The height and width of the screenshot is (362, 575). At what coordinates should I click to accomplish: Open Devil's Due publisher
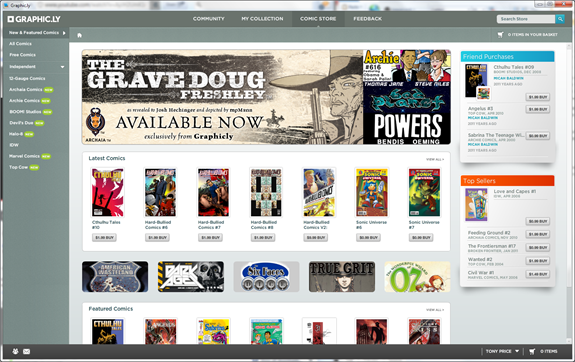pos(21,123)
